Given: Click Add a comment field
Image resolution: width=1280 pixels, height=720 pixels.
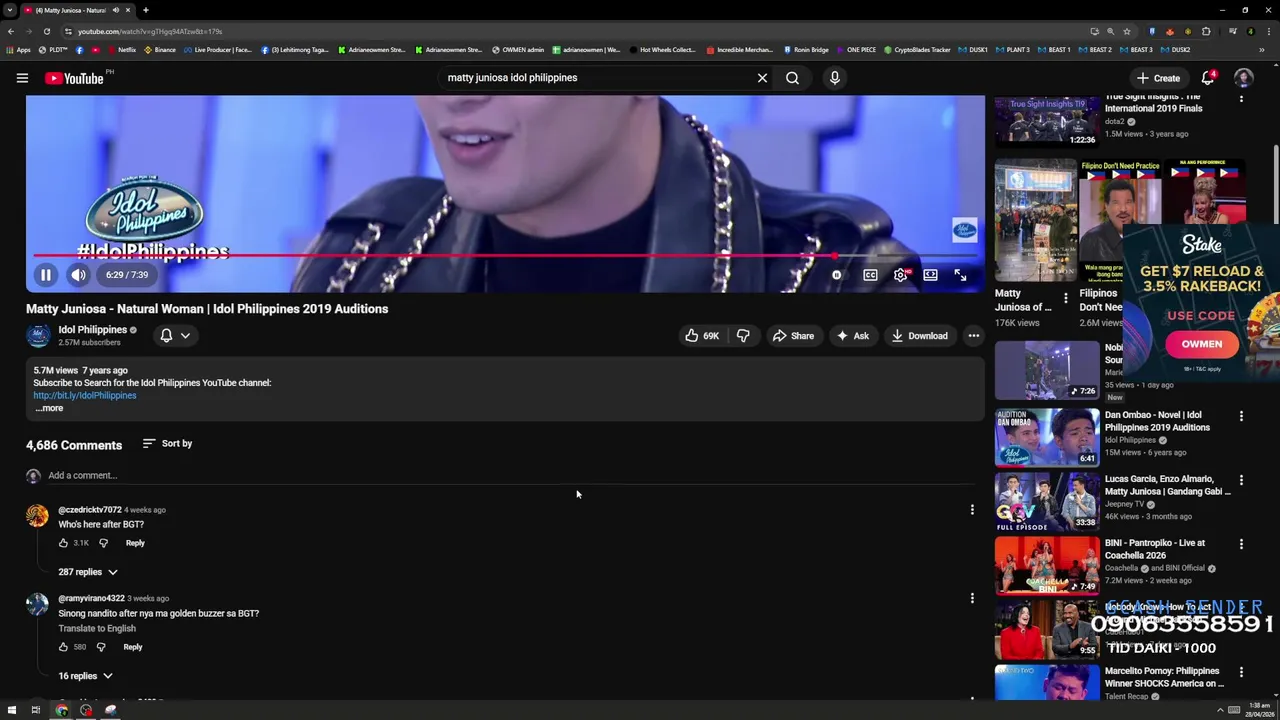Looking at the screenshot, I should point(510,476).
